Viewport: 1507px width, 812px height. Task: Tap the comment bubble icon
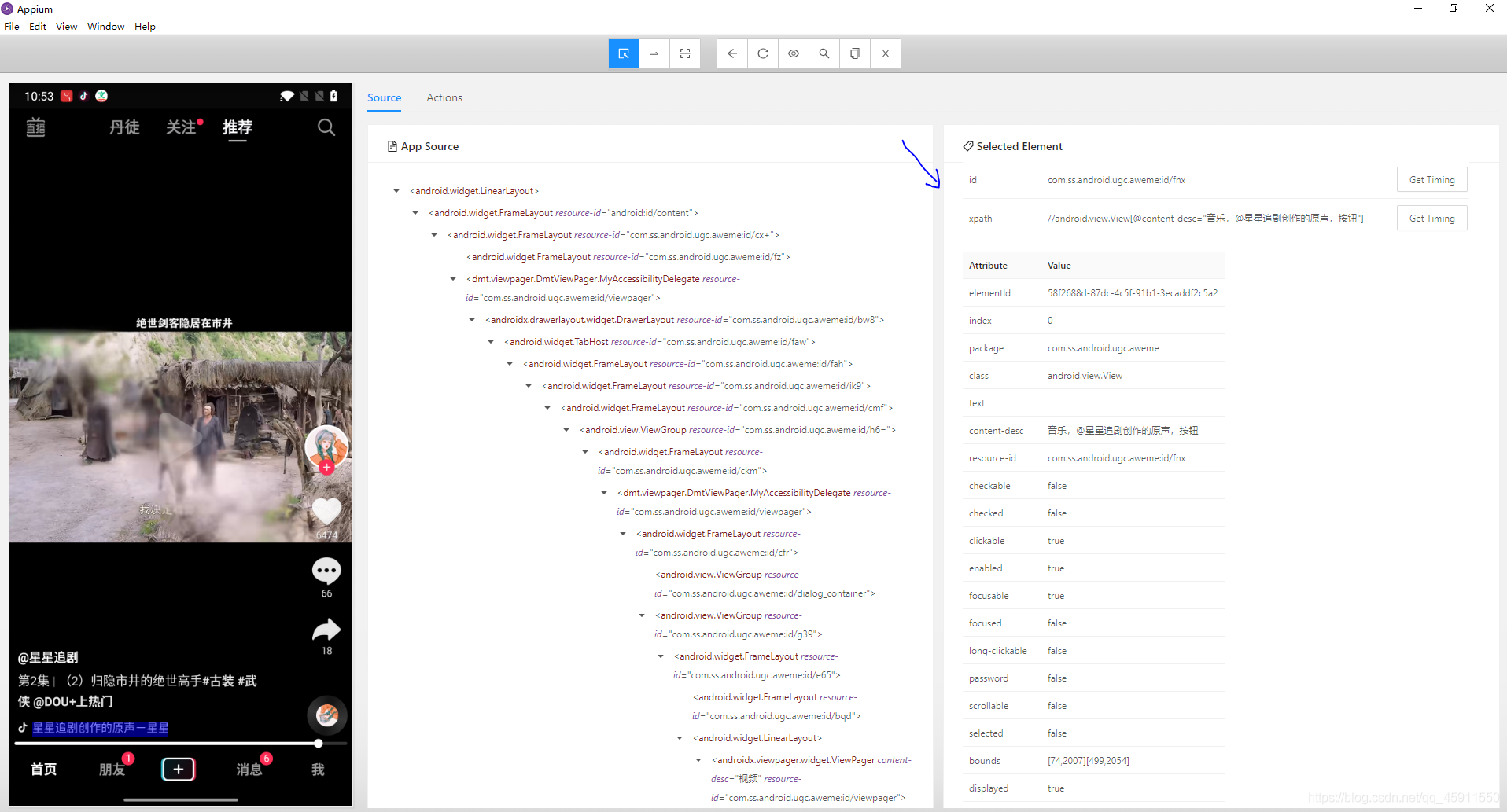click(x=326, y=571)
